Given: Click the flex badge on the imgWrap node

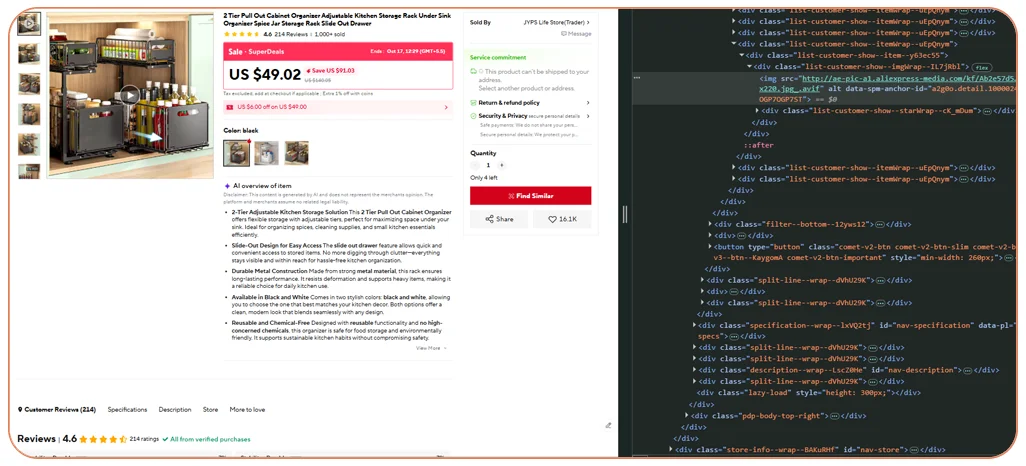Looking at the screenshot, I should point(982,67).
